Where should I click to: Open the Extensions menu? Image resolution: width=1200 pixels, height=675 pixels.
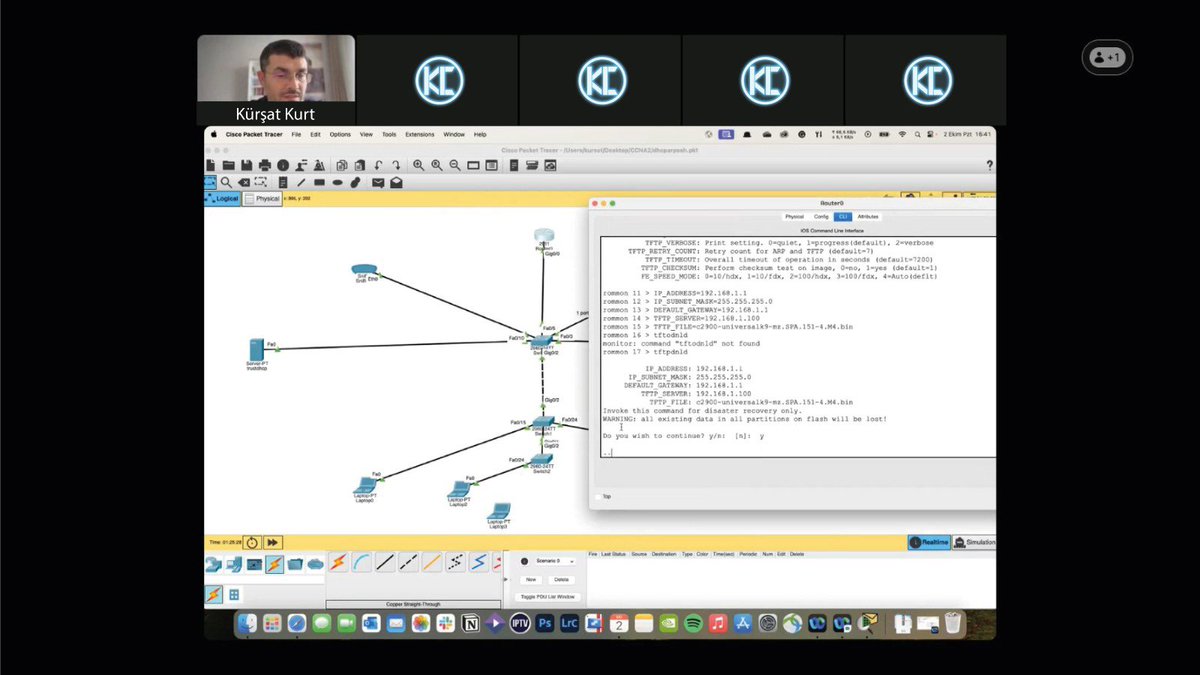[x=420, y=134]
